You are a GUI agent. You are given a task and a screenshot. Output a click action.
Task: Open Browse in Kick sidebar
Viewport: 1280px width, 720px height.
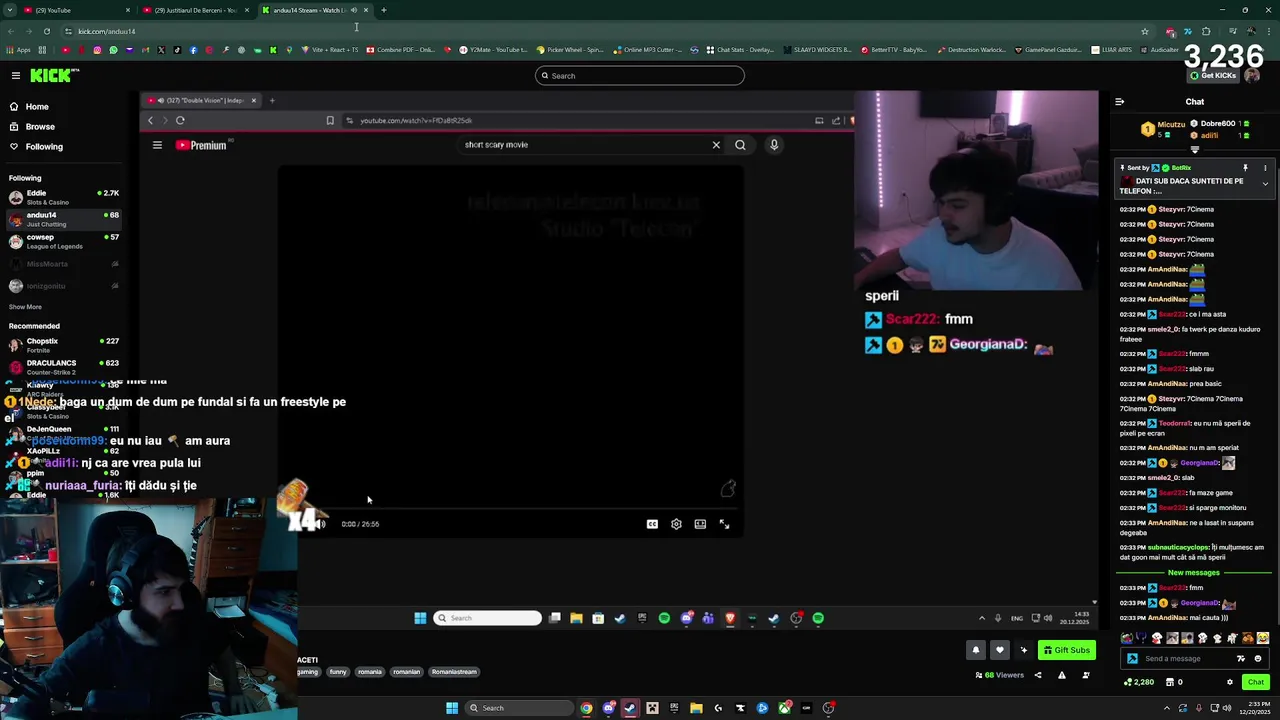[x=40, y=127]
